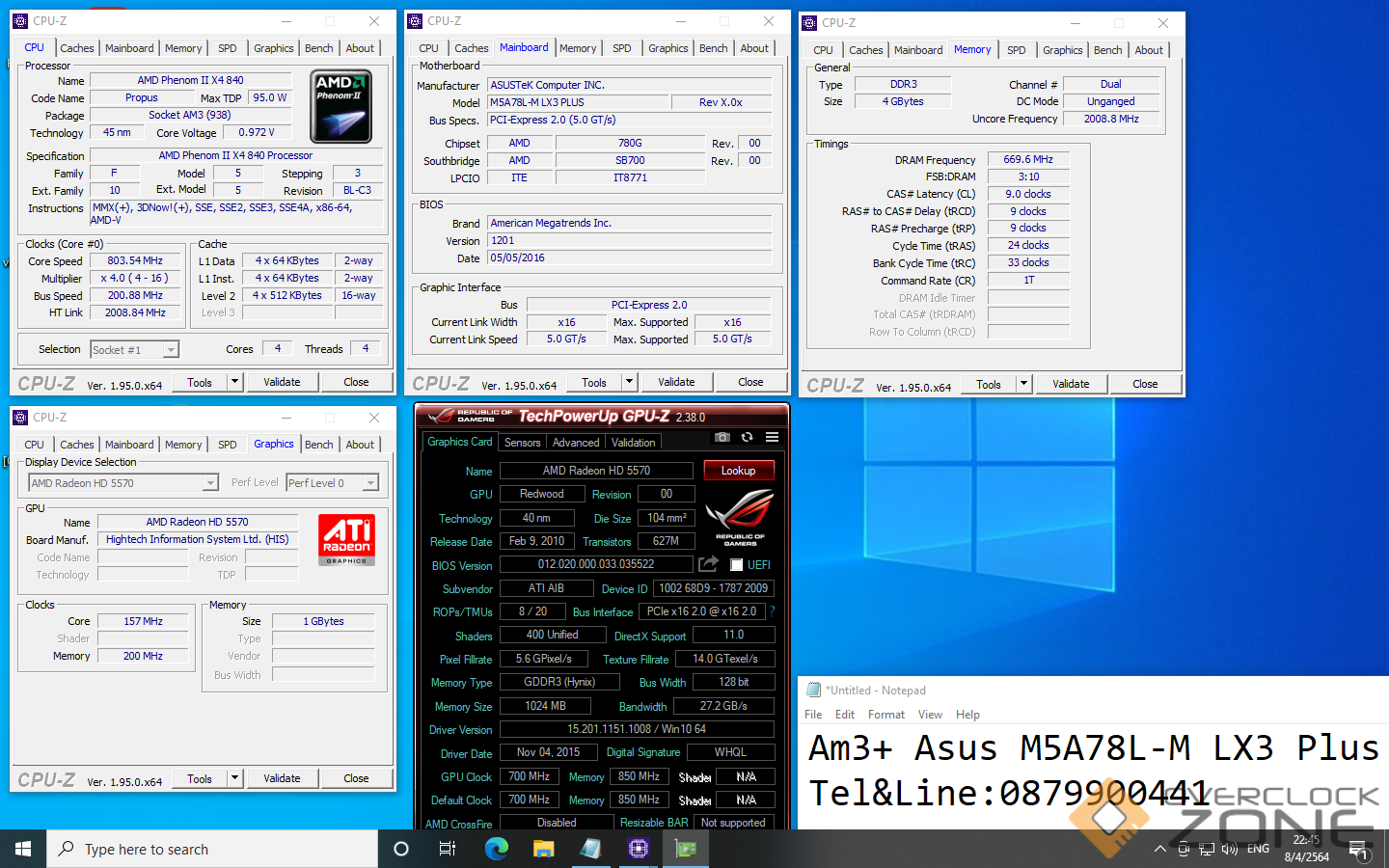This screenshot has height=868, width=1389.
Task: Open the Task View taskbar icon
Action: pyautogui.click(x=448, y=849)
